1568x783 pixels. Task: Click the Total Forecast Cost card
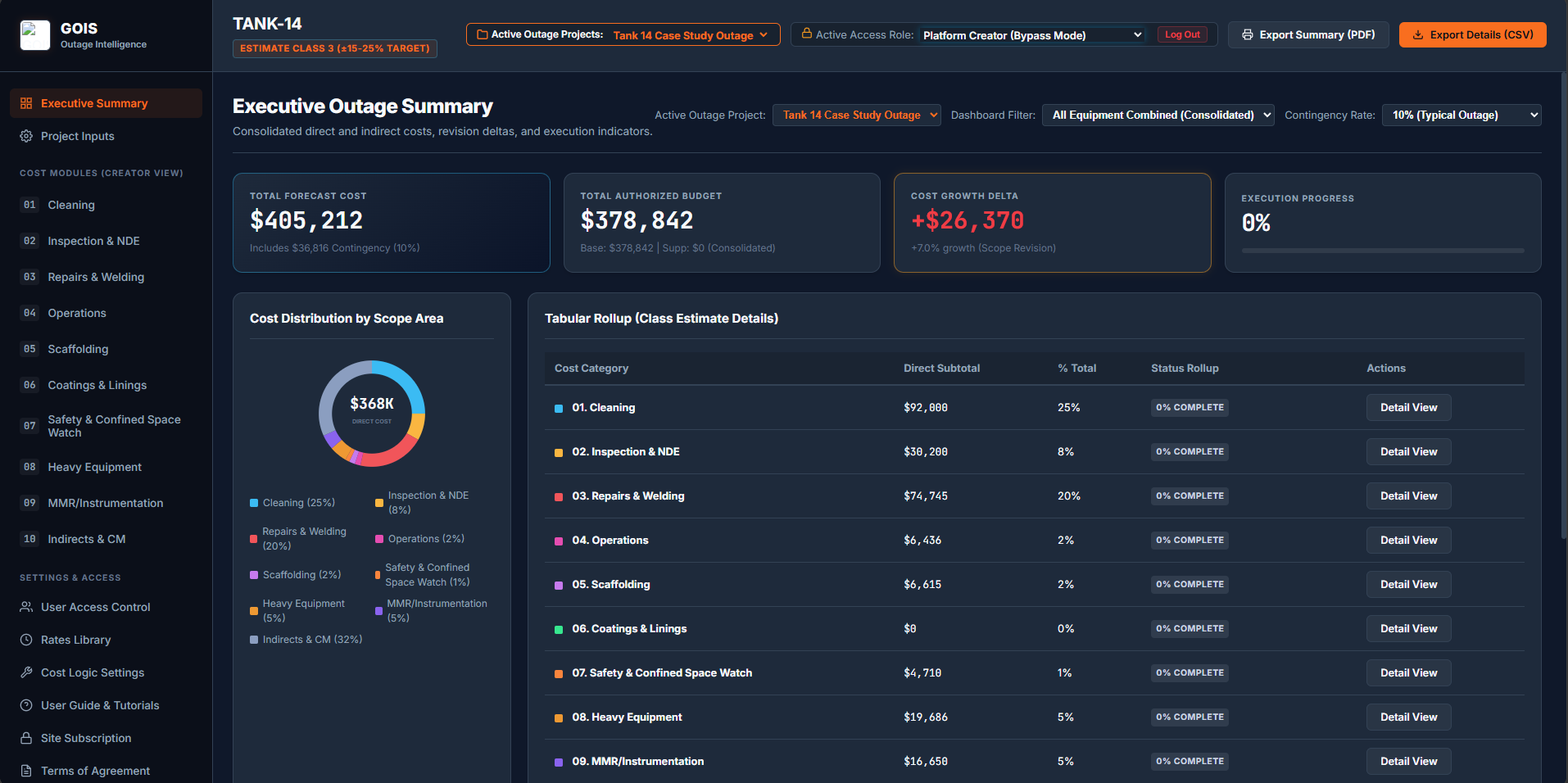coord(392,223)
